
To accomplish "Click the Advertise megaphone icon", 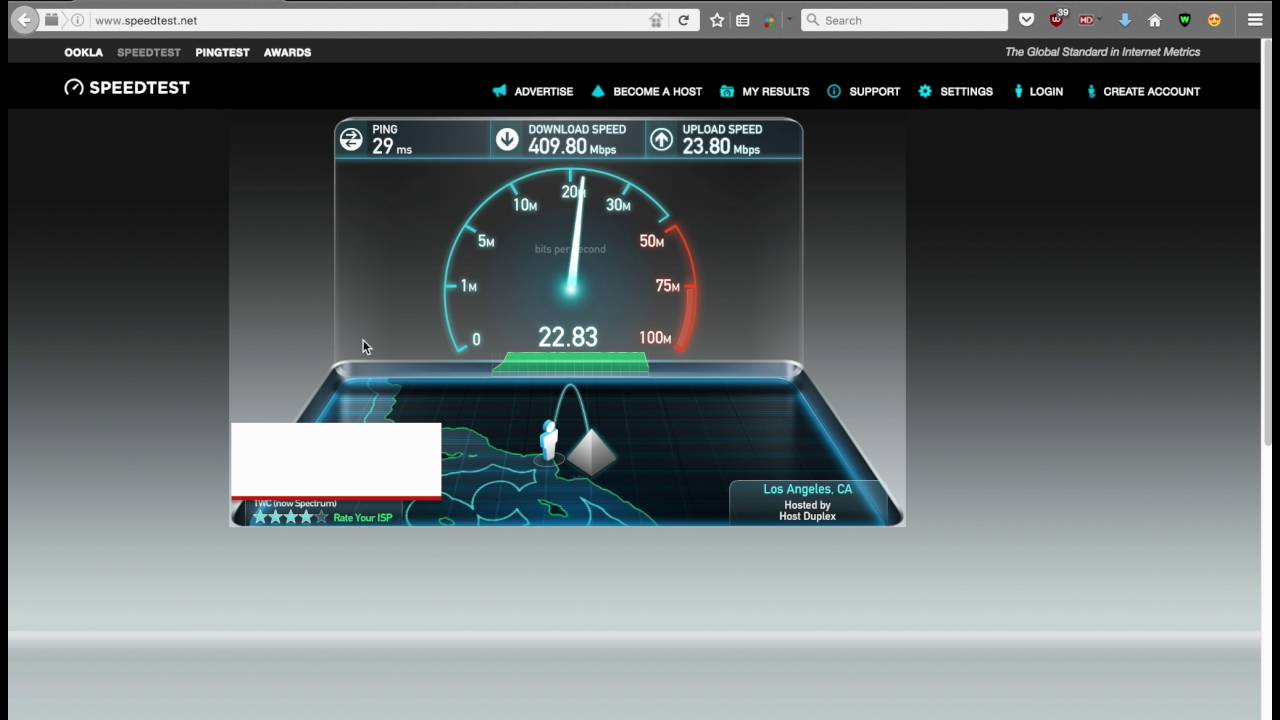I will (500, 91).
